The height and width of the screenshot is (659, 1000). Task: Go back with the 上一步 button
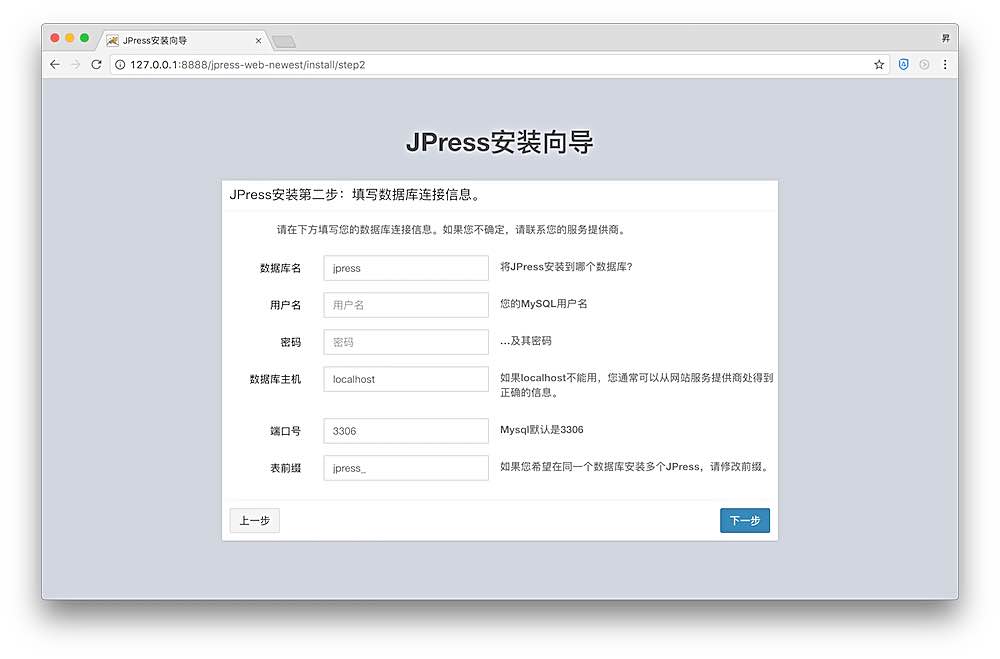(254, 521)
